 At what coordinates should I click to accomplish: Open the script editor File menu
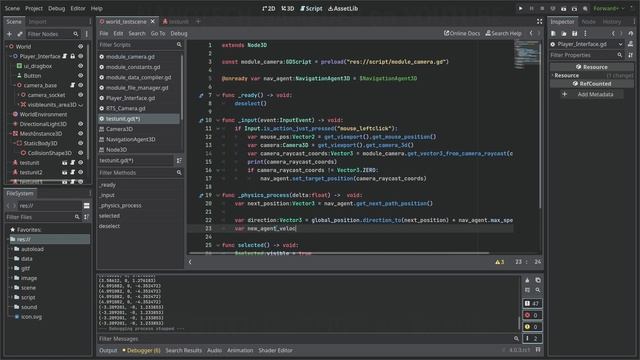click(104, 33)
